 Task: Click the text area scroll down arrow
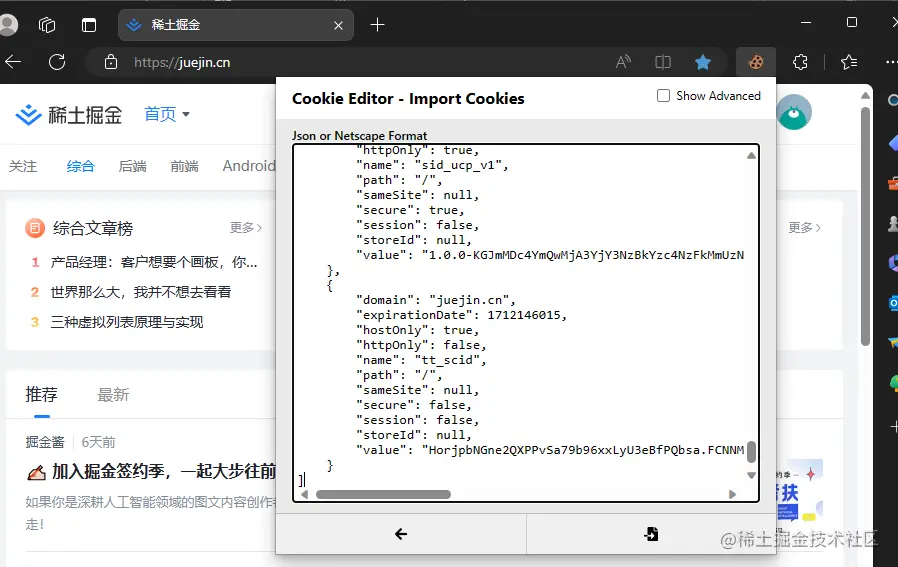[x=751, y=475]
